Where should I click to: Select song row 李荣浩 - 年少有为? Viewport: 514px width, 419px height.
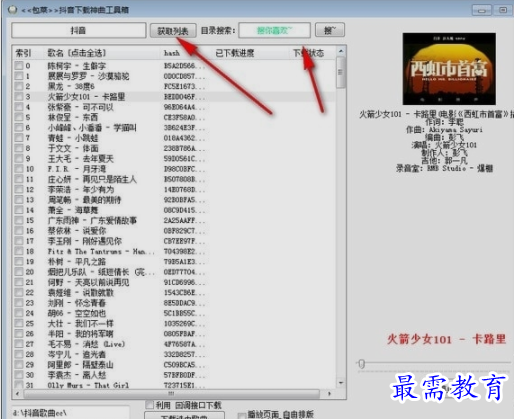[173, 190]
